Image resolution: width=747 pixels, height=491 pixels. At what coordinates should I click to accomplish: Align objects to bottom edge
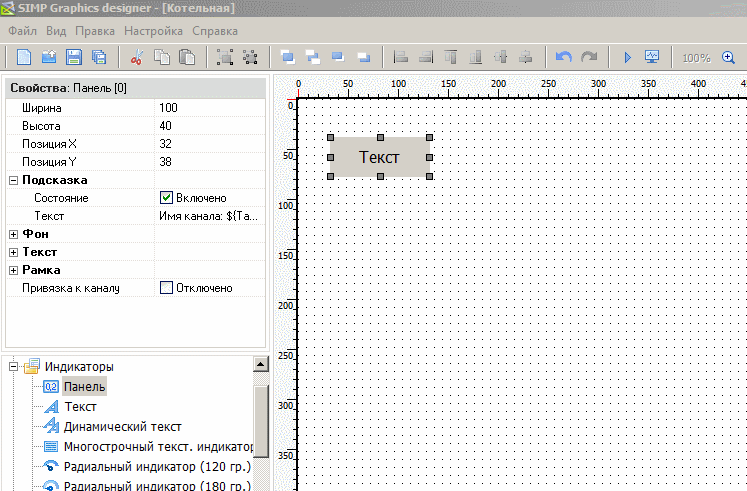[475, 57]
